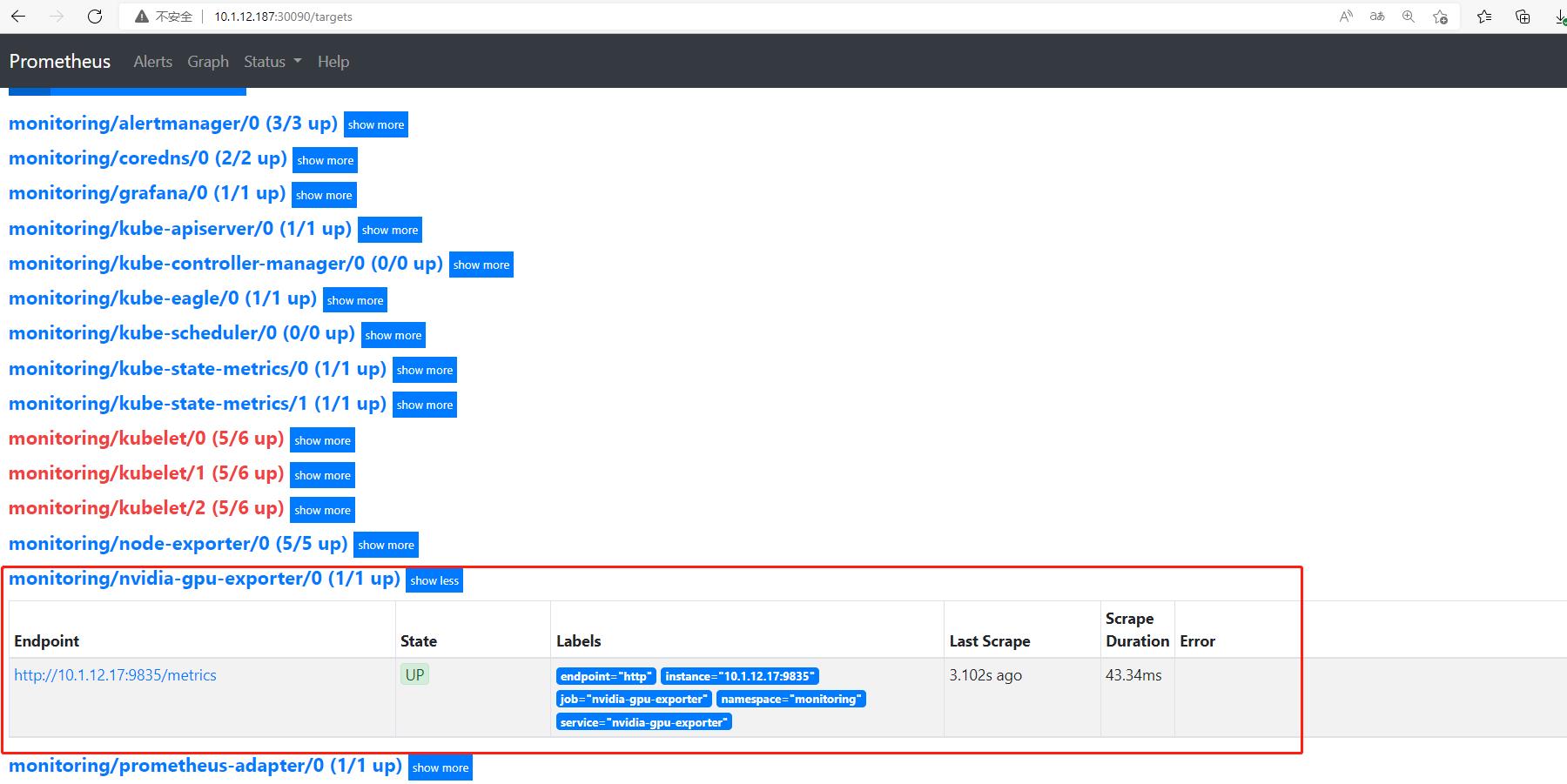Click the not-secure warning triangle icon
This screenshot has width=1567, height=784.
[x=142, y=17]
